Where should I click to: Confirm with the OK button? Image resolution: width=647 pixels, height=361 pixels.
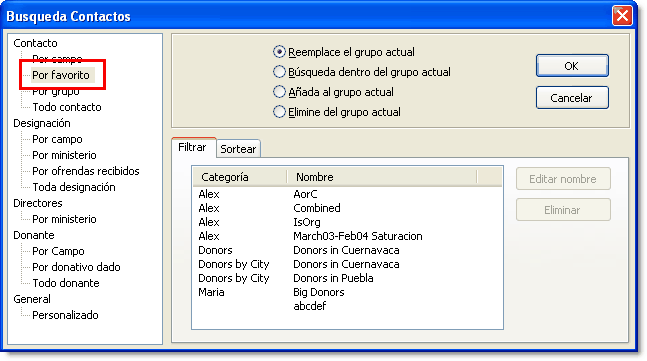pyautogui.click(x=572, y=66)
